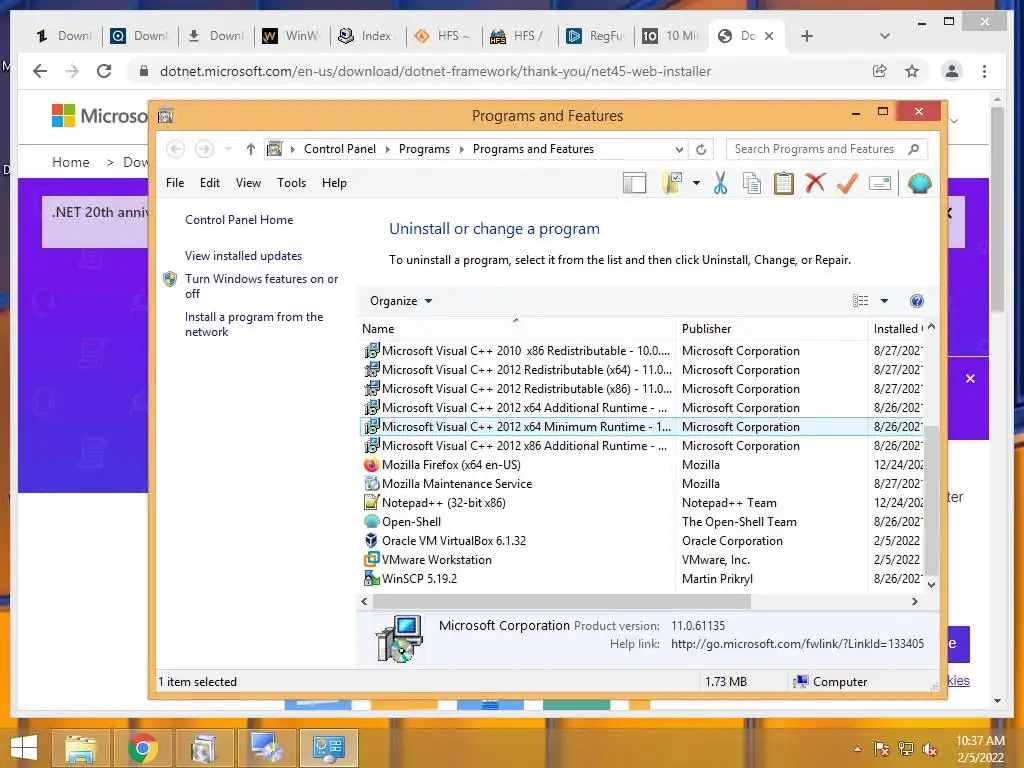This screenshot has width=1024, height=768.
Task: Click the preview pane layout toolbar icon
Action: click(634, 184)
